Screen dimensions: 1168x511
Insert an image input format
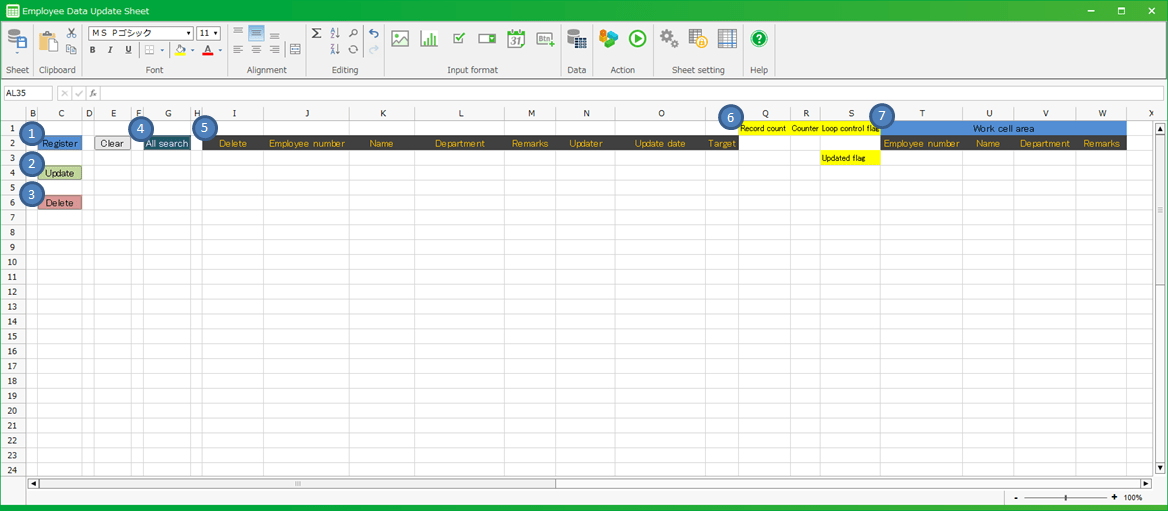400,39
